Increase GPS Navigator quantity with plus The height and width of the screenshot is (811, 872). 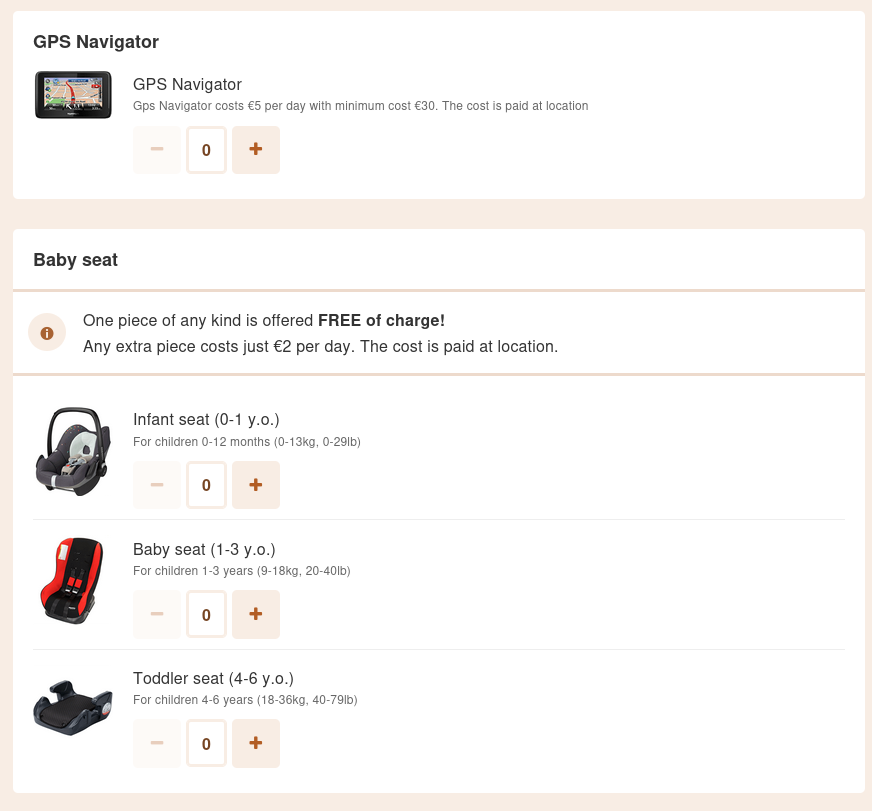tap(256, 150)
